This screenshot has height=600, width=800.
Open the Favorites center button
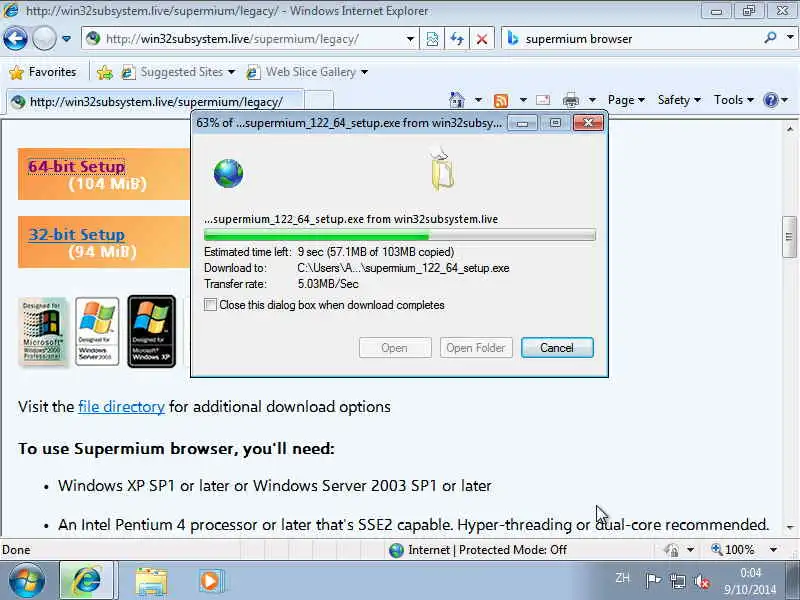click(x=43, y=72)
